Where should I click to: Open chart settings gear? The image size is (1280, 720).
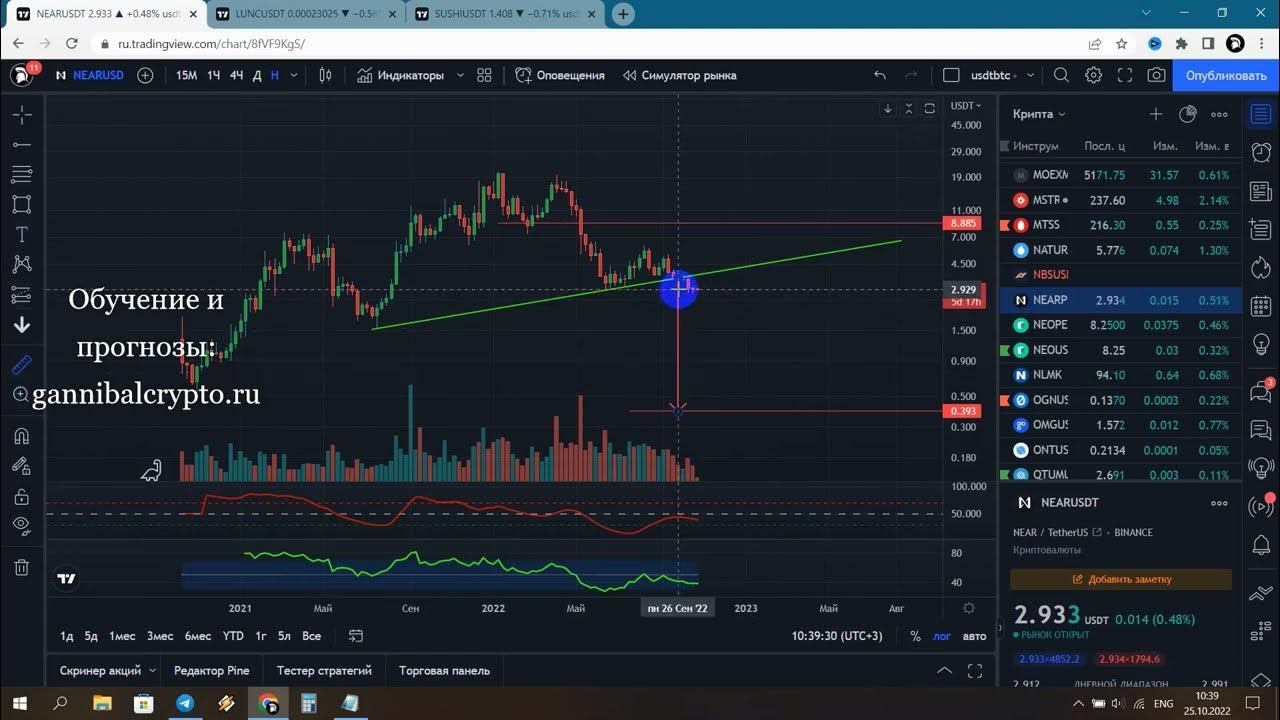click(1093, 75)
